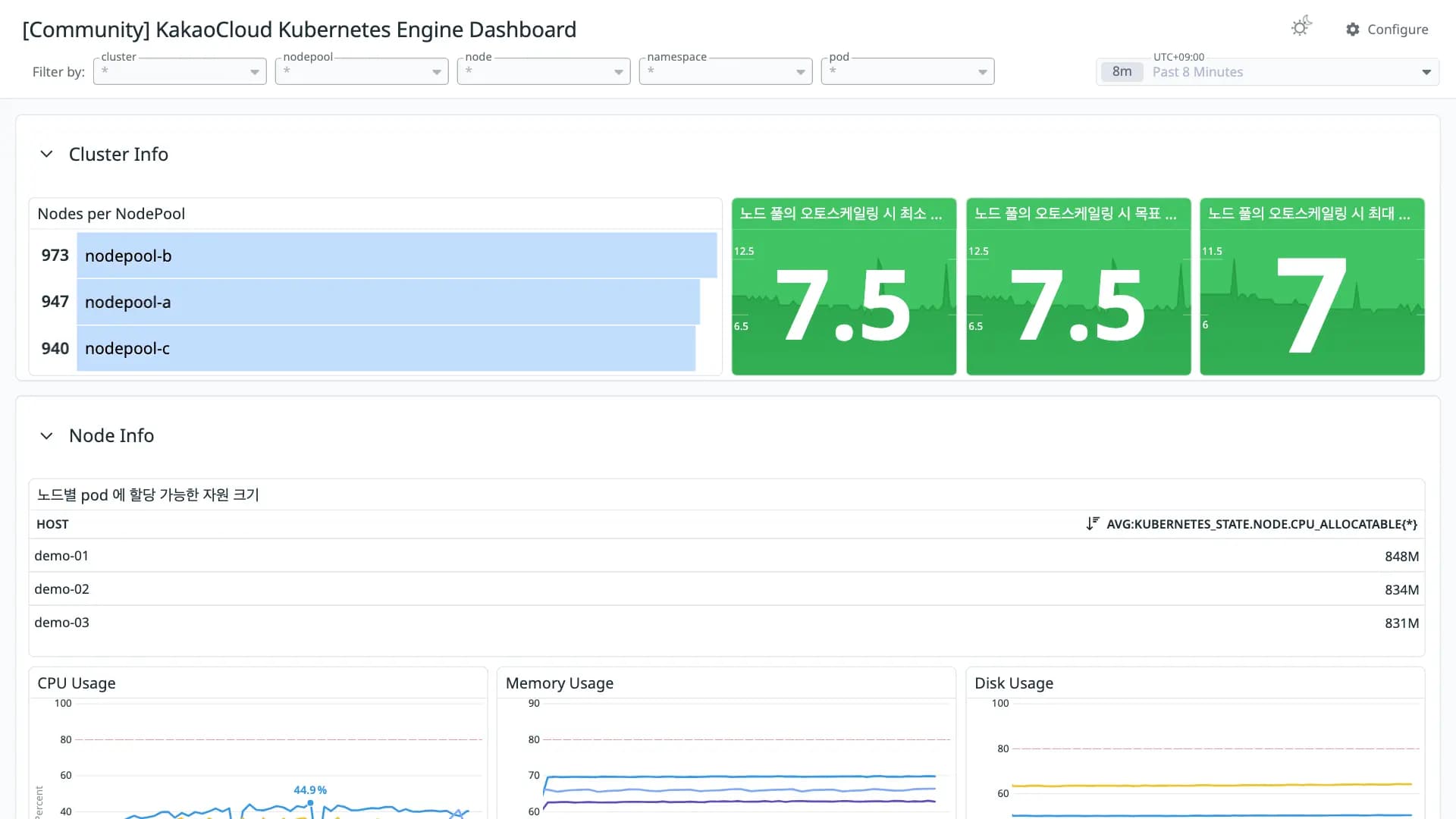This screenshot has width=1456, height=819.
Task: Click the 947 node count
Action: click(x=55, y=302)
